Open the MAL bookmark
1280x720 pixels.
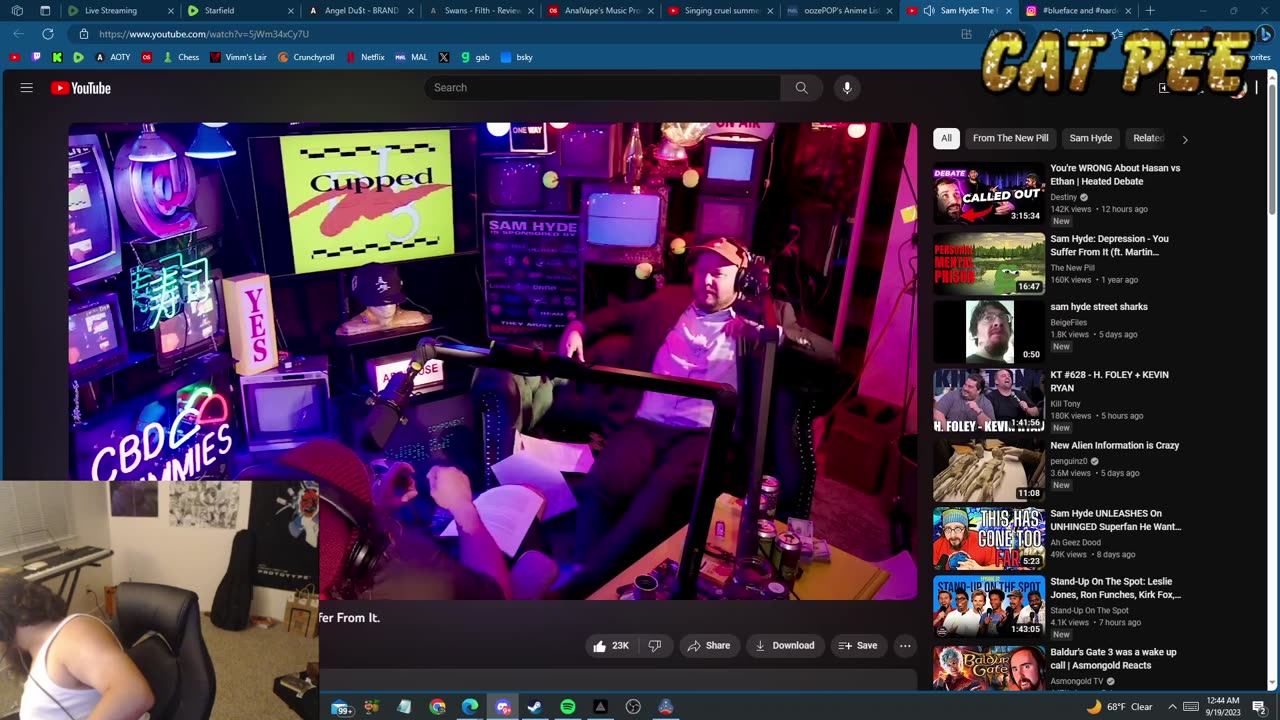tap(411, 57)
